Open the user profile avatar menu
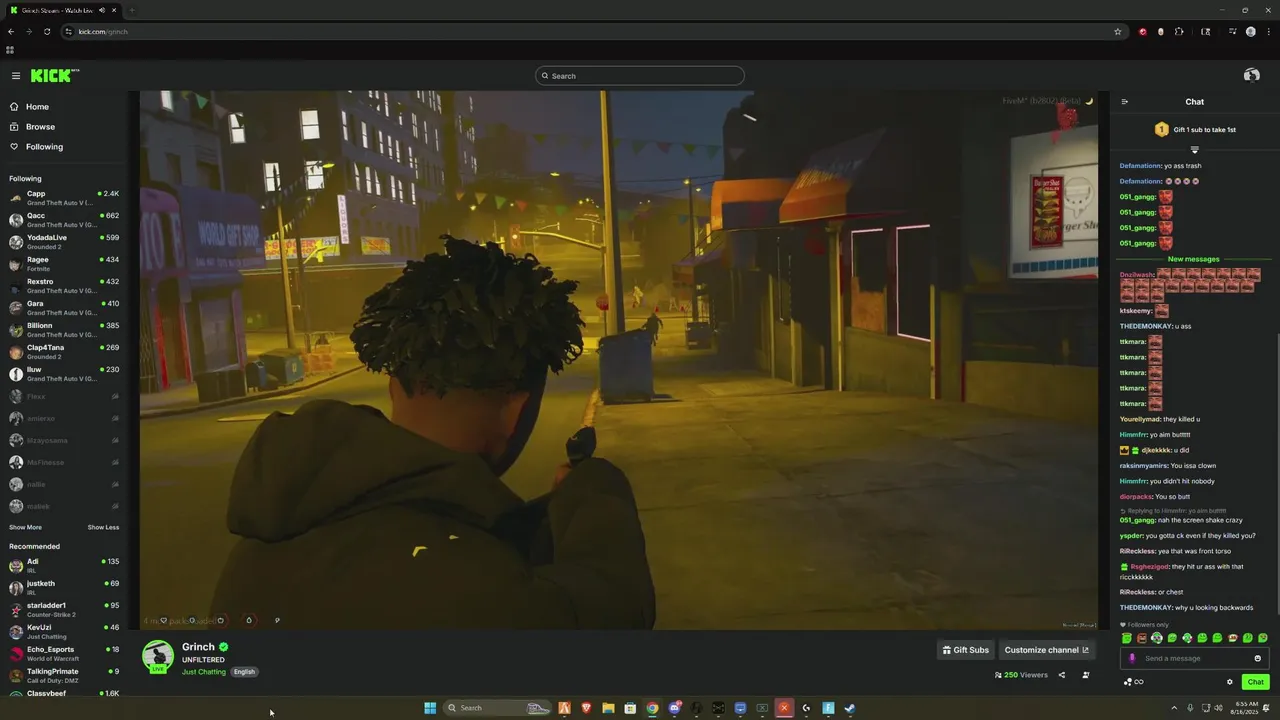 (x=1251, y=75)
